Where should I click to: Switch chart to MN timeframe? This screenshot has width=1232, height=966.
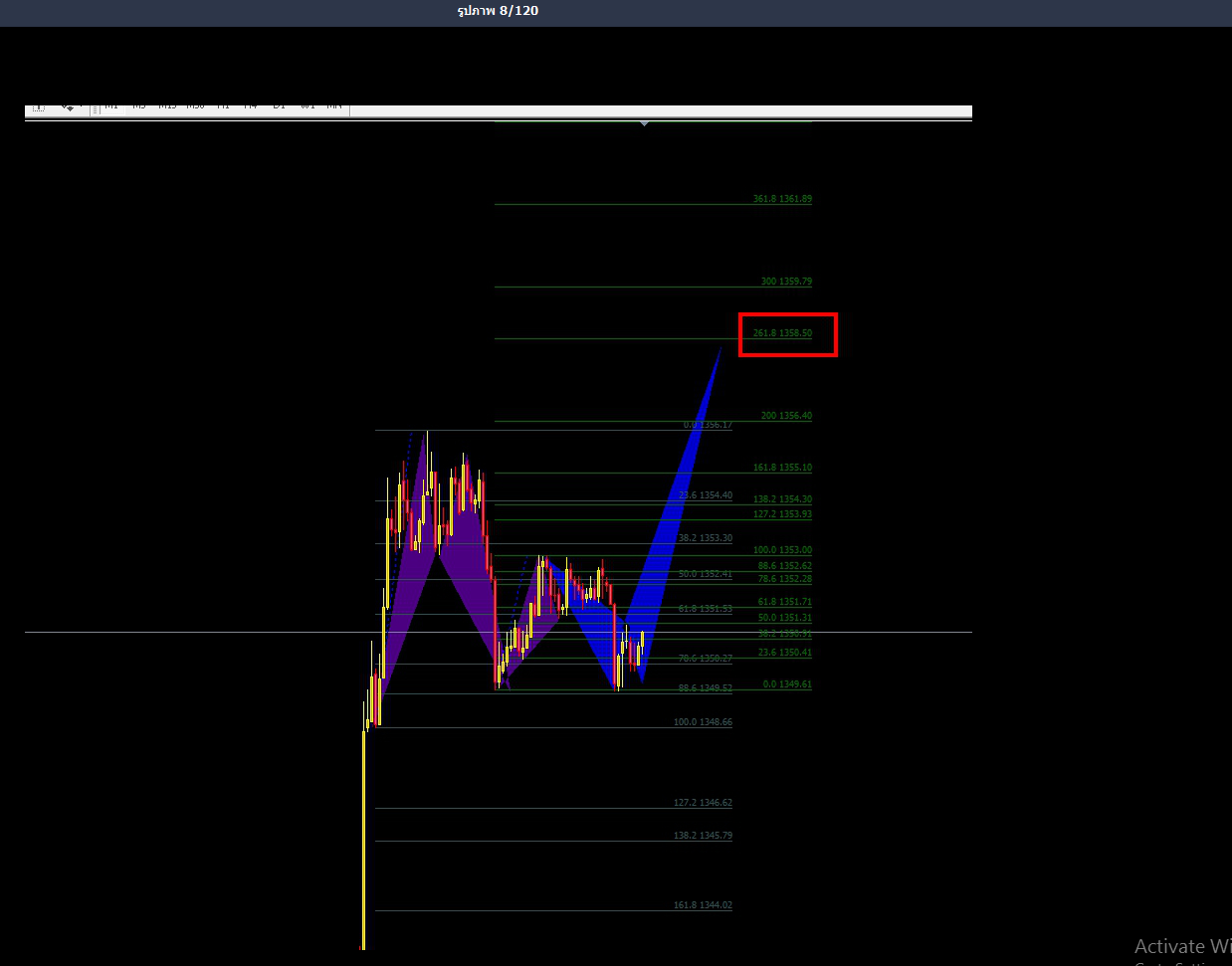[334, 106]
